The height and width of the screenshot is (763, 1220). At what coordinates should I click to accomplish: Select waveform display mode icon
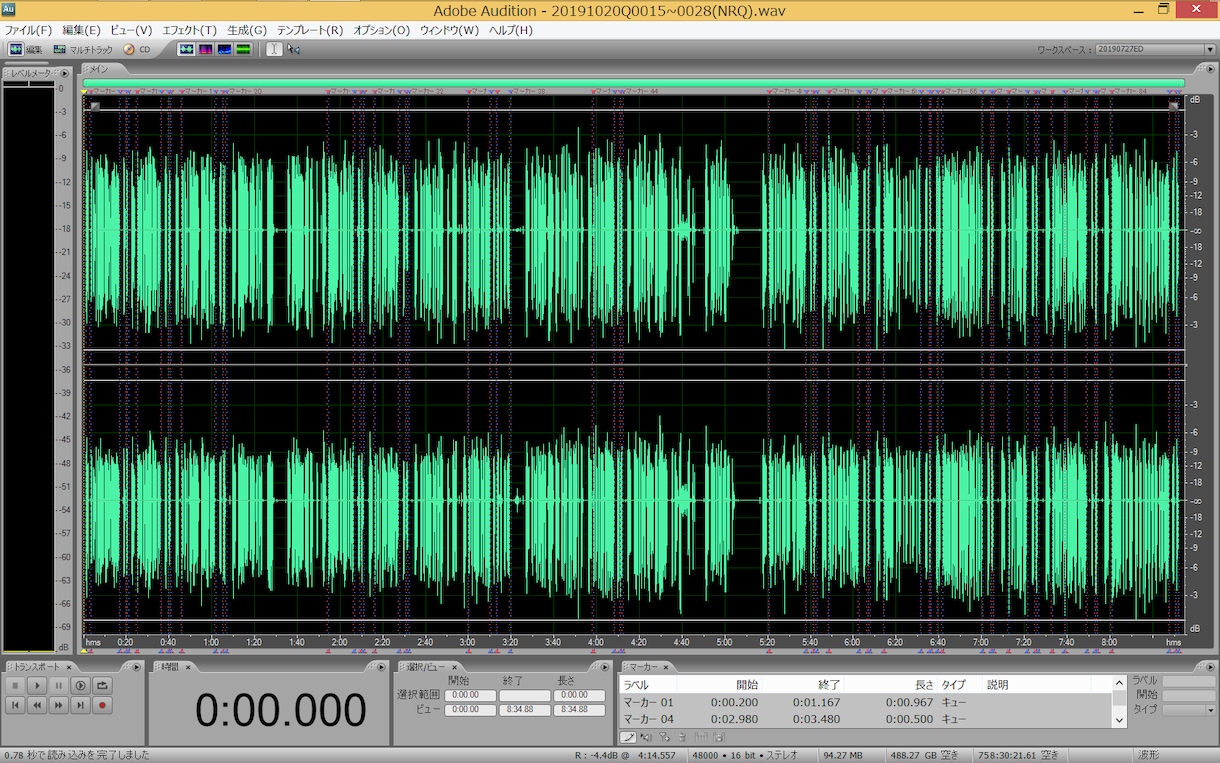point(186,49)
